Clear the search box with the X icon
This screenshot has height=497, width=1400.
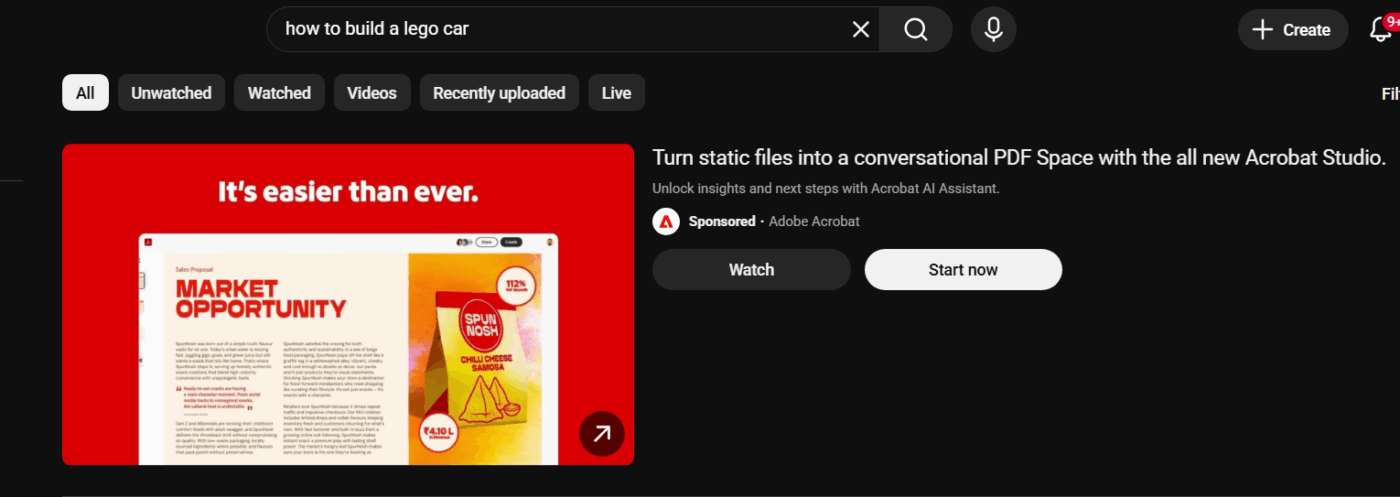click(860, 29)
